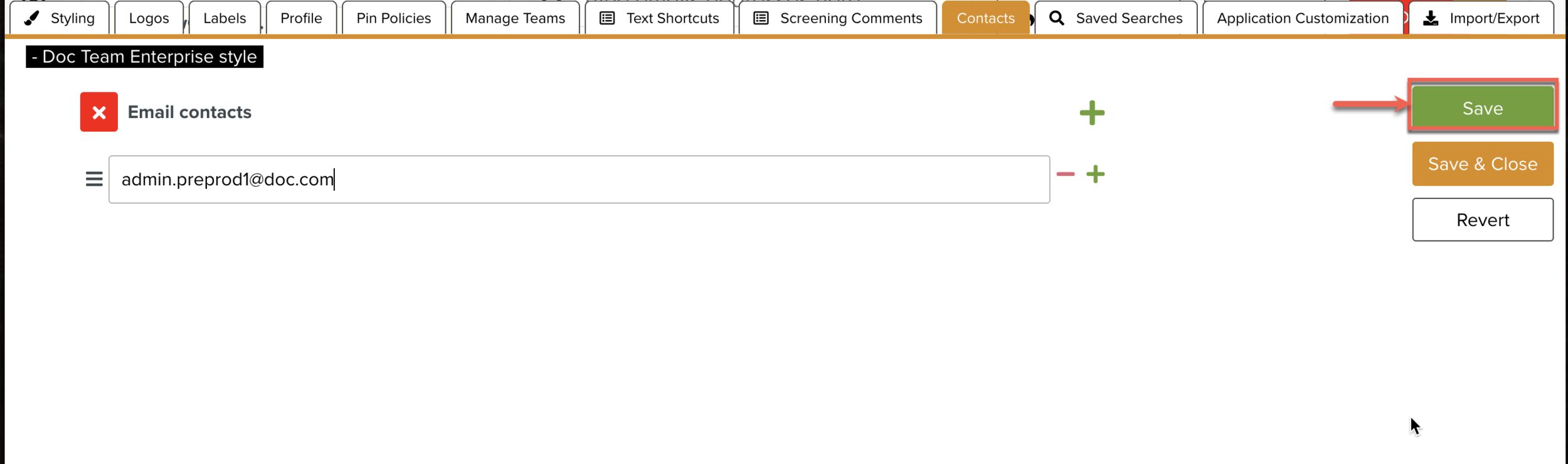Go to the Logos tab
Viewport: 1568px width, 464px height.
(x=149, y=18)
